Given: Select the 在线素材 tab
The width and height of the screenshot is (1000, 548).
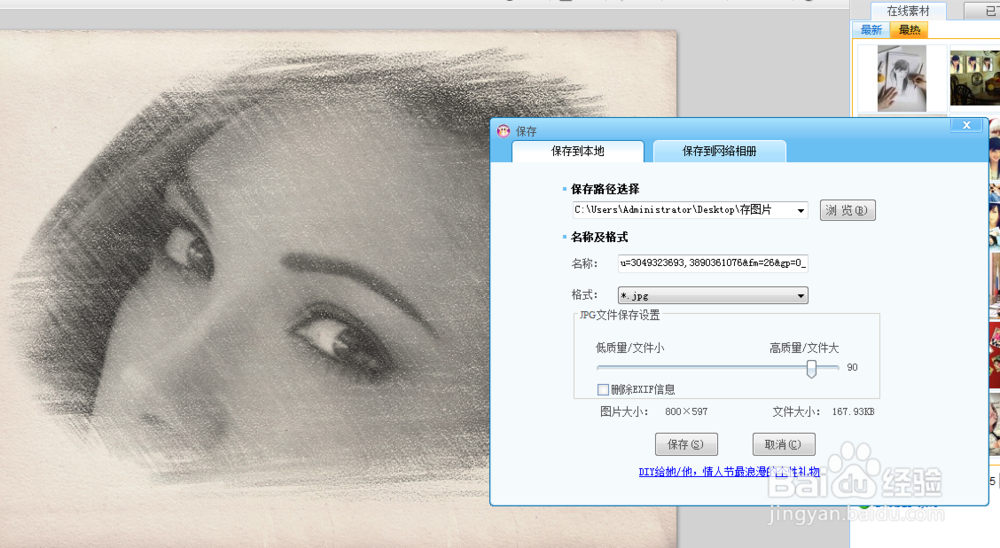Looking at the screenshot, I should click(908, 11).
